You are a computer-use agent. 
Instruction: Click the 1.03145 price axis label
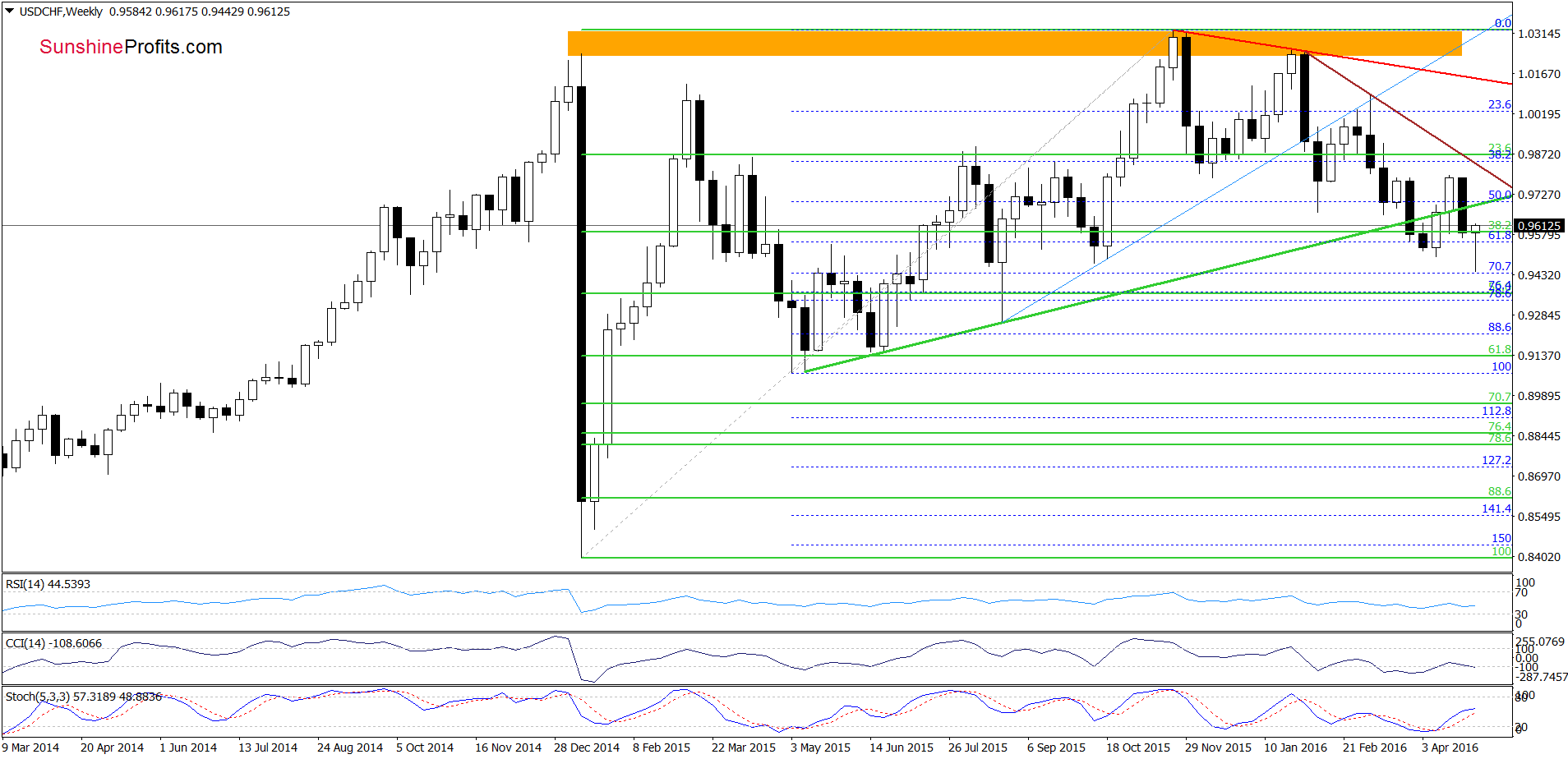[x=1538, y=34]
